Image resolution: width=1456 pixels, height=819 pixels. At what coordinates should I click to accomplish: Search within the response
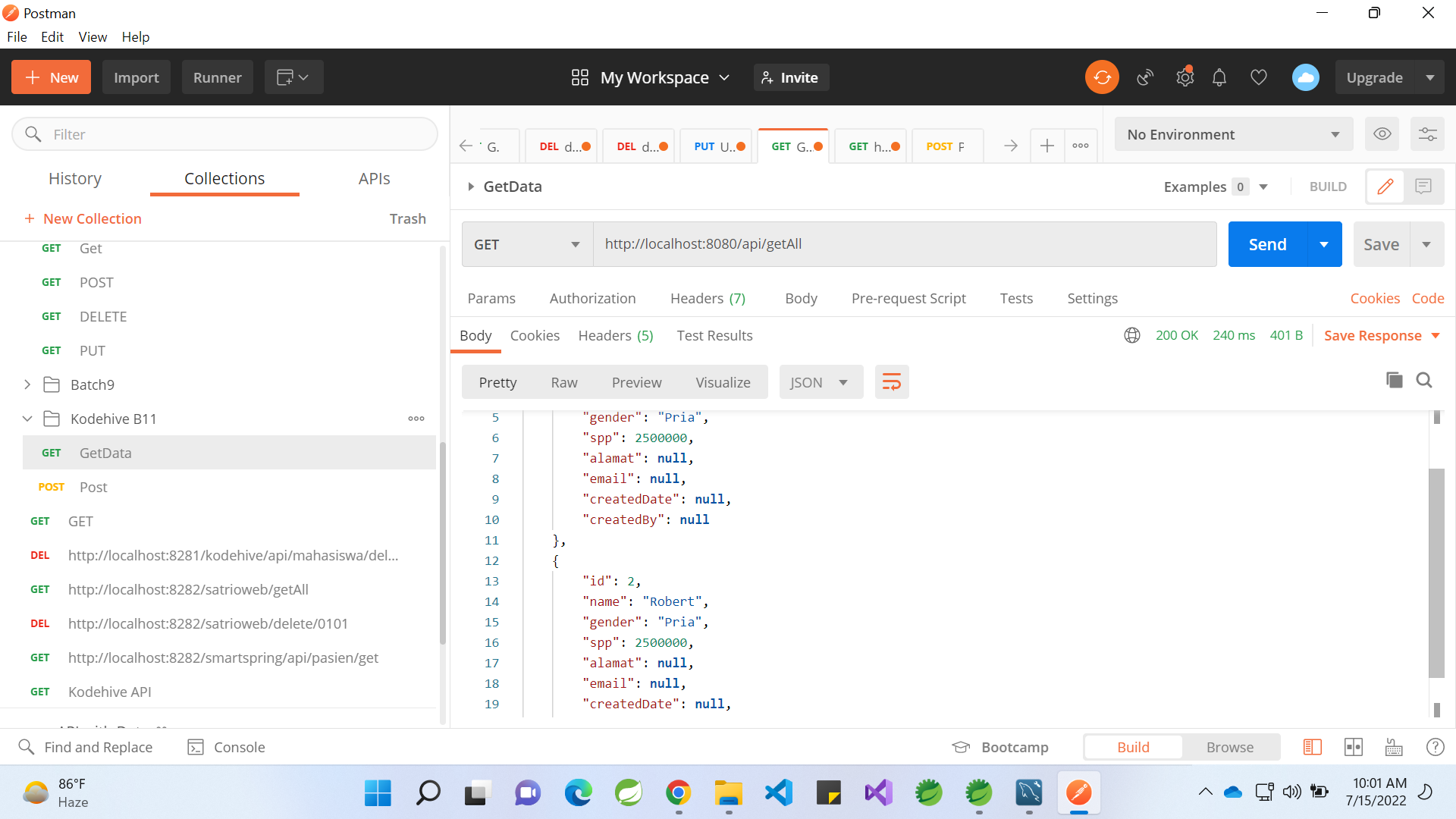click(x=1425, y=380)
